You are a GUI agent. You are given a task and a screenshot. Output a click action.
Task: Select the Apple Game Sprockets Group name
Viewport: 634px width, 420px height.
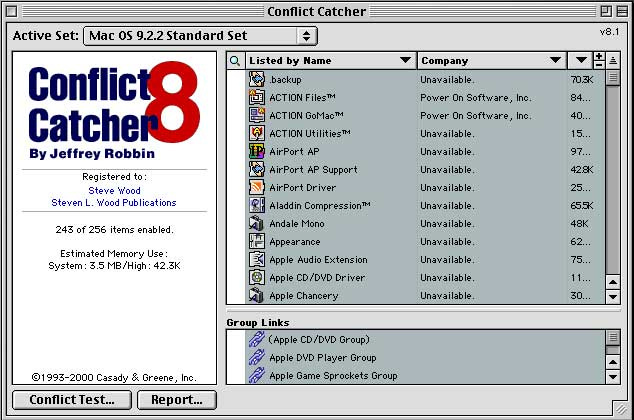point(333,376)
